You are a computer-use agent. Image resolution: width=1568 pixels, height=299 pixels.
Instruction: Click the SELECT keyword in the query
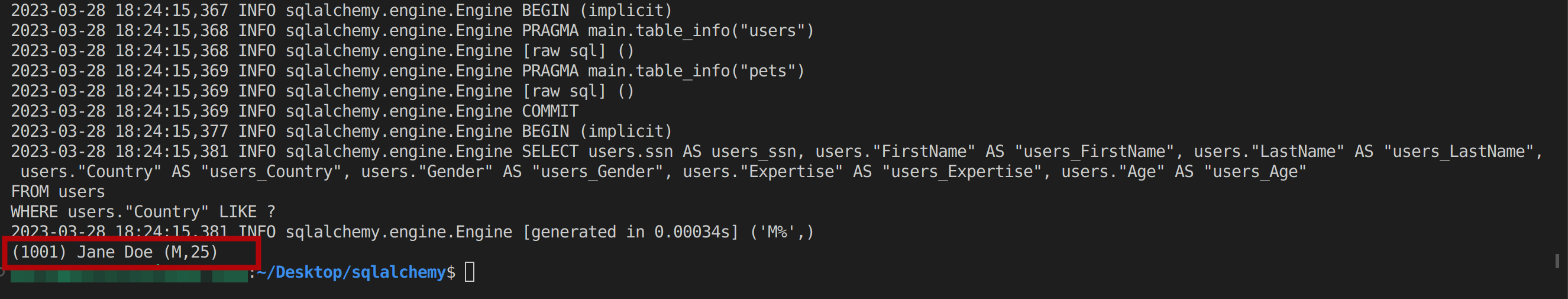tap(549, 151)
